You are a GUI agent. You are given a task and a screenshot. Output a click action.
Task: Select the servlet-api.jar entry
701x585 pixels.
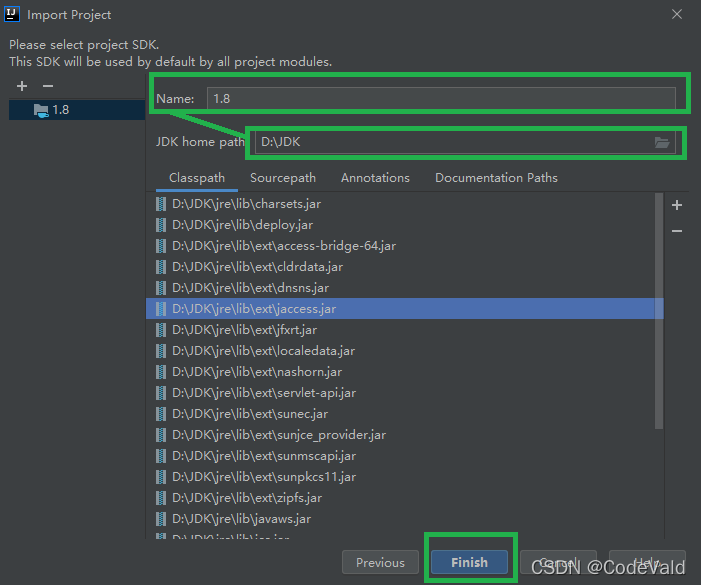(404, 393)
